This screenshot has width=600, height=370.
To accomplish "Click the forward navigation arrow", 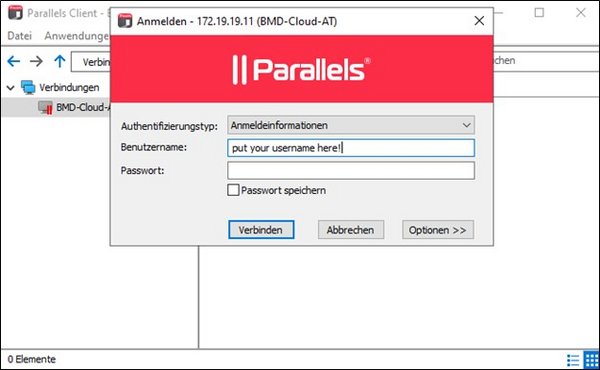I will (x=36, y=61).
